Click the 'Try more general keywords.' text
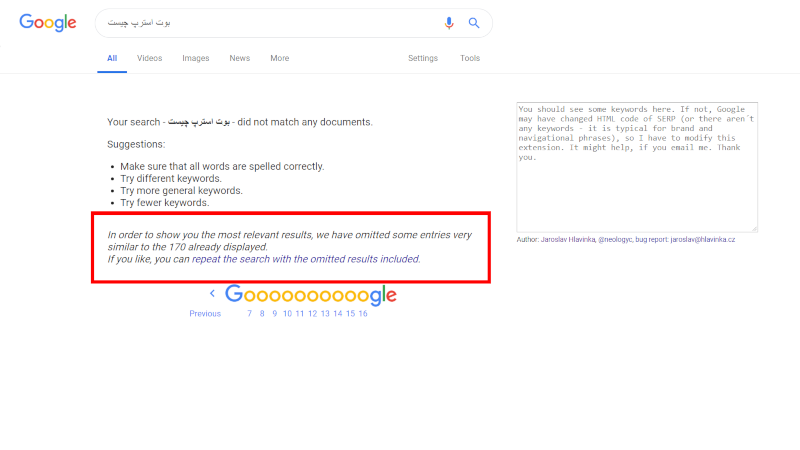Image resolution: width=800 pixels, height=450 pixels. 182,190
